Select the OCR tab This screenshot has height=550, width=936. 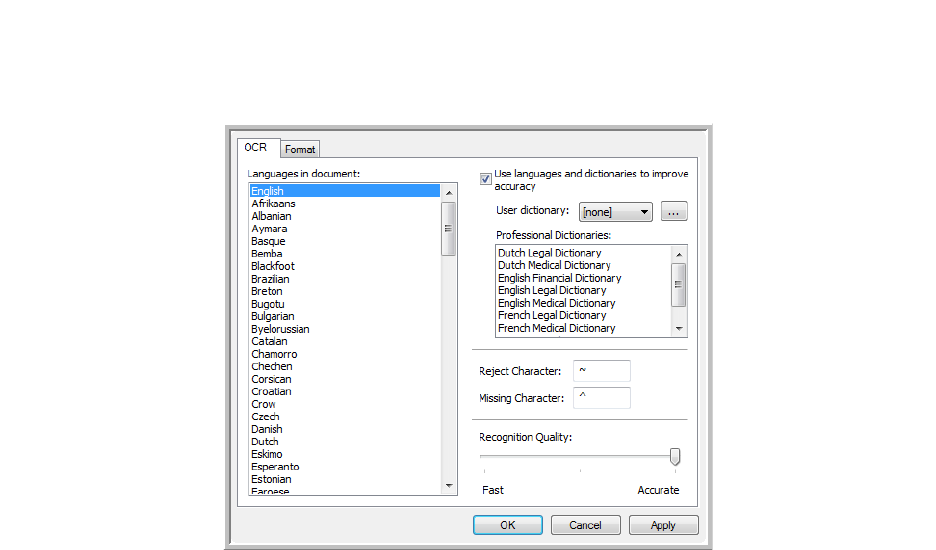click(257, 148)
